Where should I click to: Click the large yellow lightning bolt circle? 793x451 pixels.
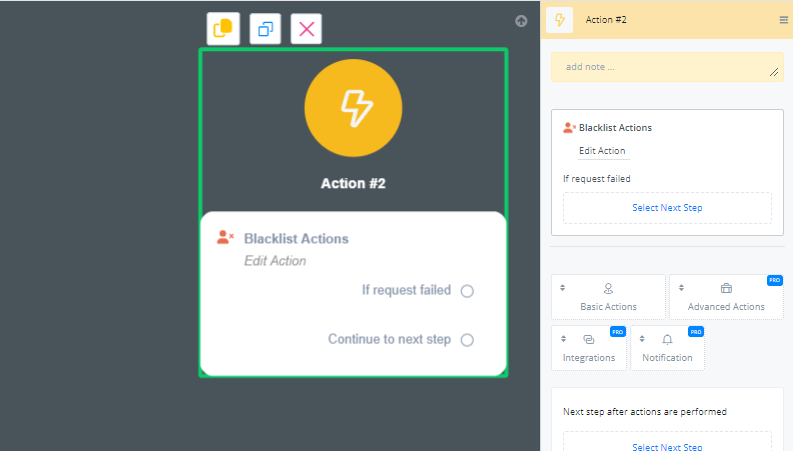coord(353,108)
